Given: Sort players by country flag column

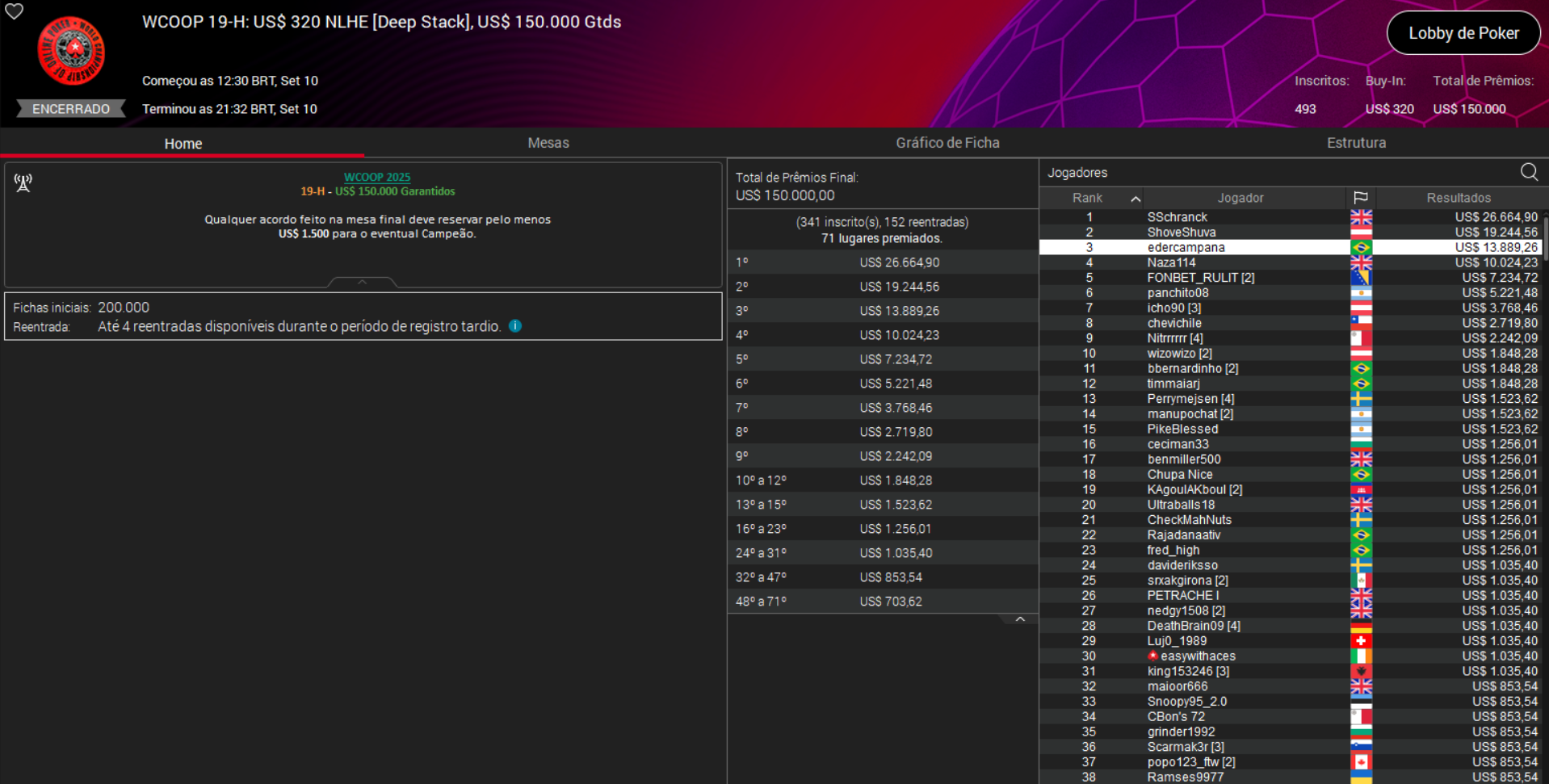Looking at the screenshot, I should tap(1361, 198).
